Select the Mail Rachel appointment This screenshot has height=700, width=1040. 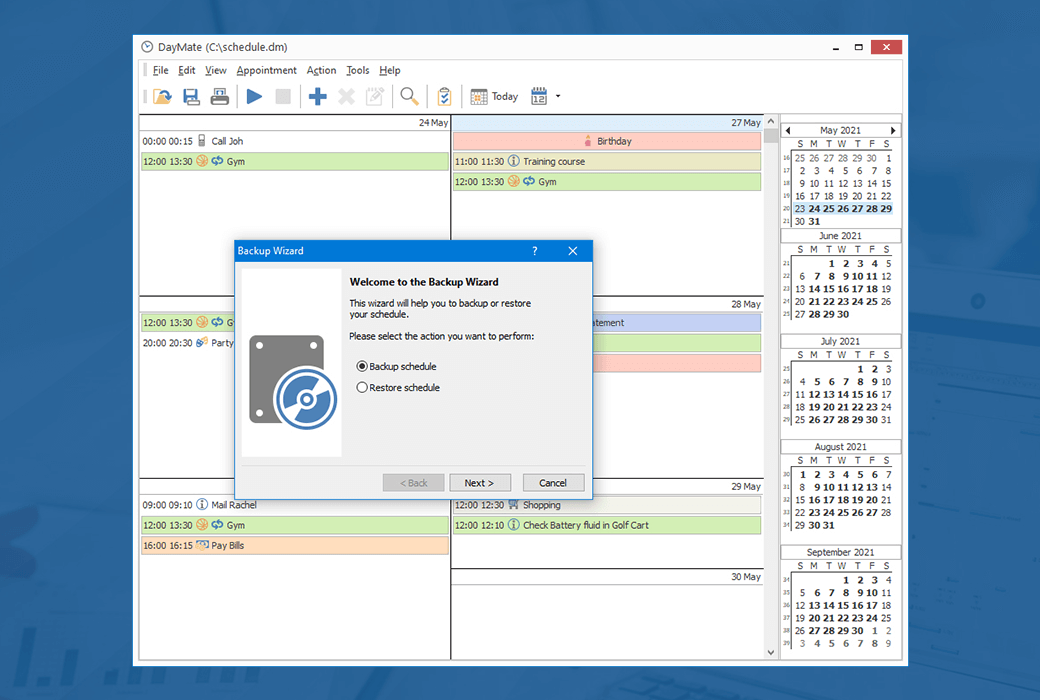[x=294, y=505]
